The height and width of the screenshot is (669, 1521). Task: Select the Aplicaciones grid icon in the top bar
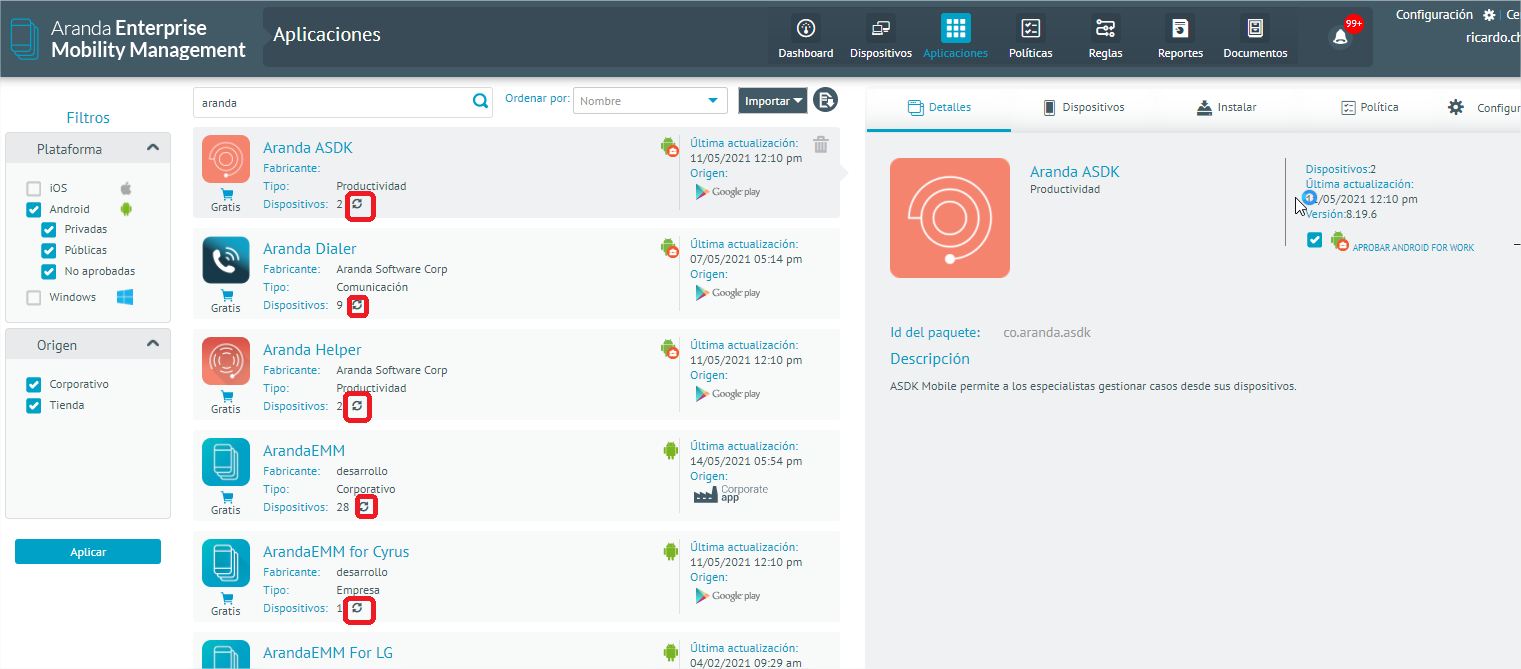(955, 28)
